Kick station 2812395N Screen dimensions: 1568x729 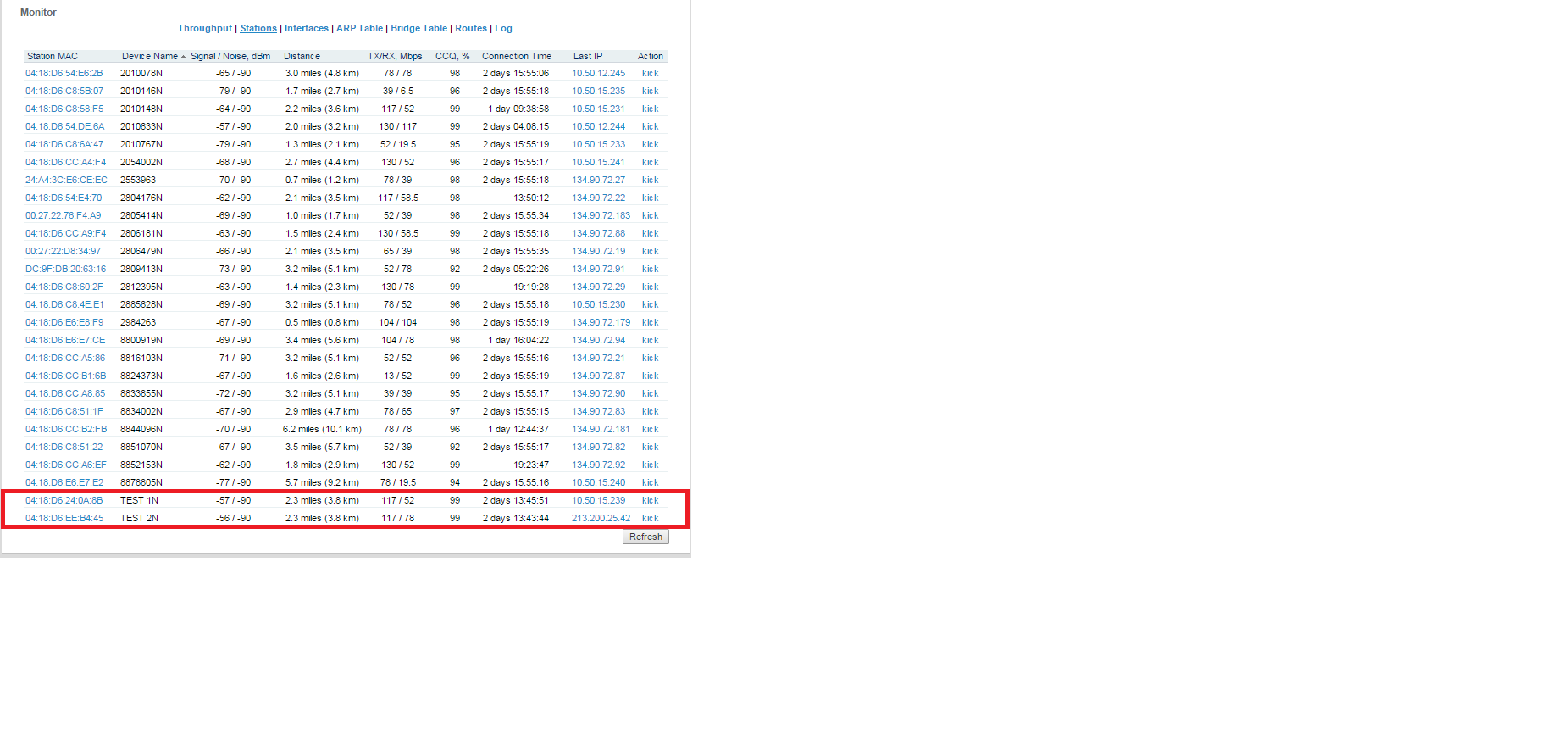650,287
